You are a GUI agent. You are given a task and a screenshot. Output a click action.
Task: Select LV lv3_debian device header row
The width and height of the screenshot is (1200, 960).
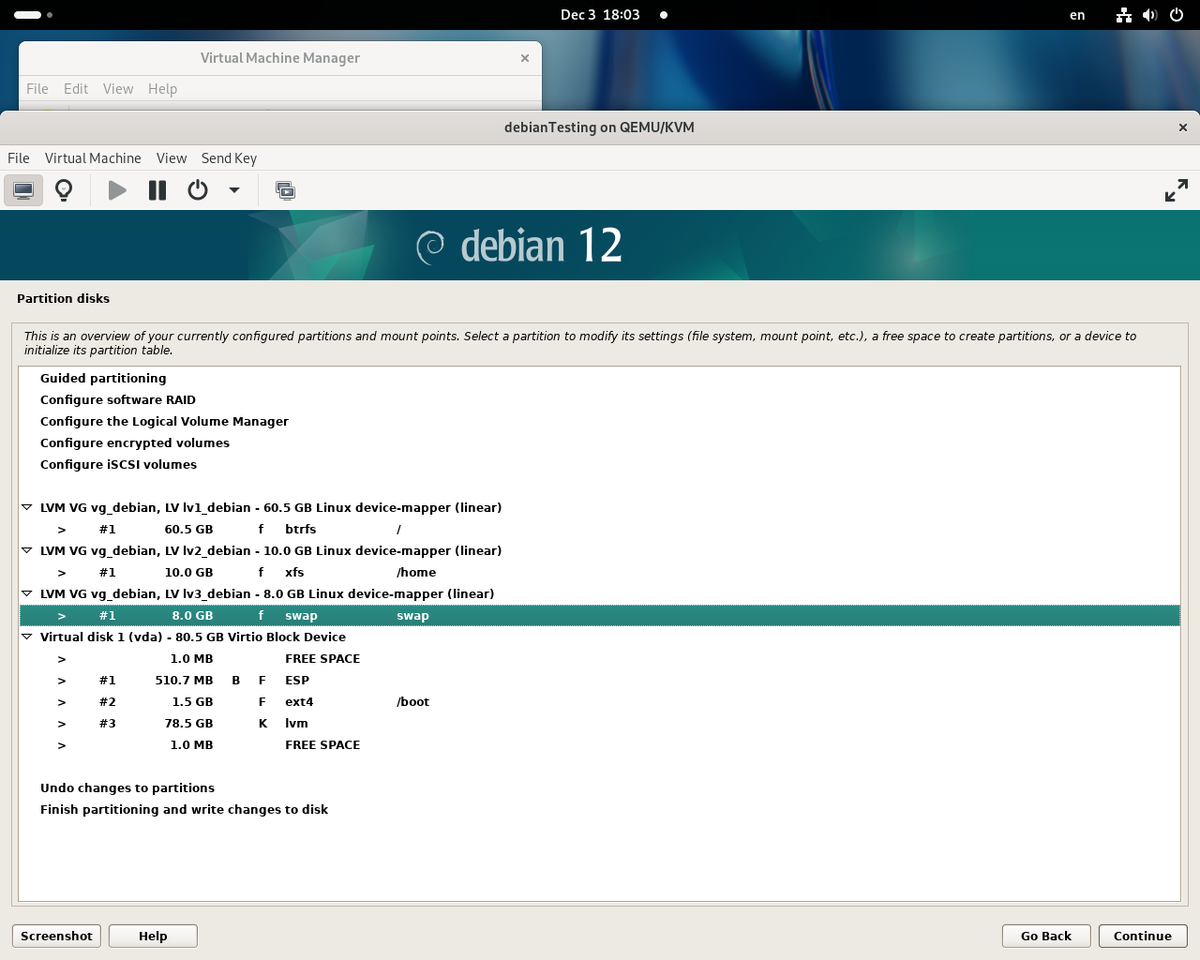click(x=600, y=594)
